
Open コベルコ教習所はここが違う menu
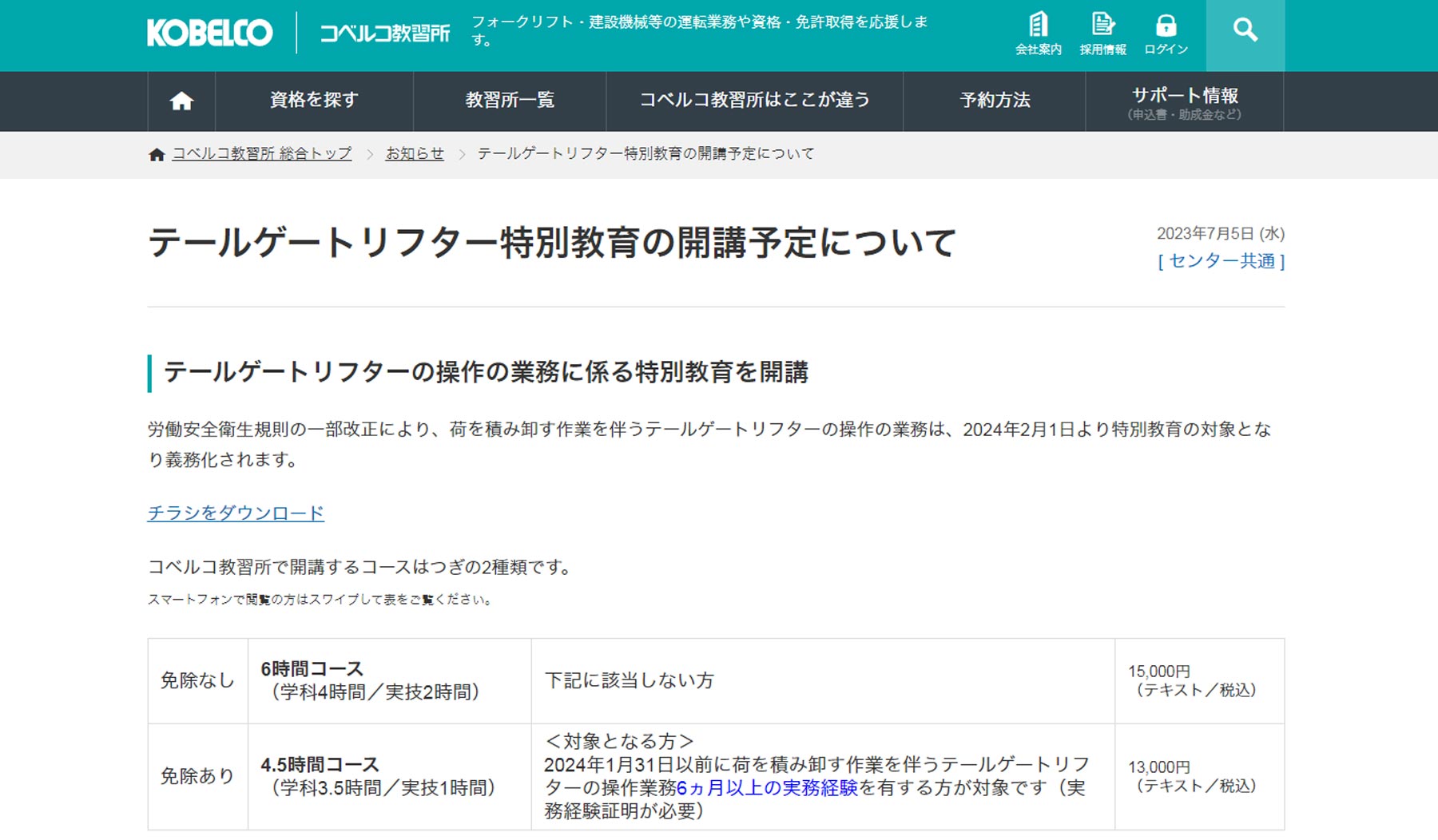coord(754,101)
